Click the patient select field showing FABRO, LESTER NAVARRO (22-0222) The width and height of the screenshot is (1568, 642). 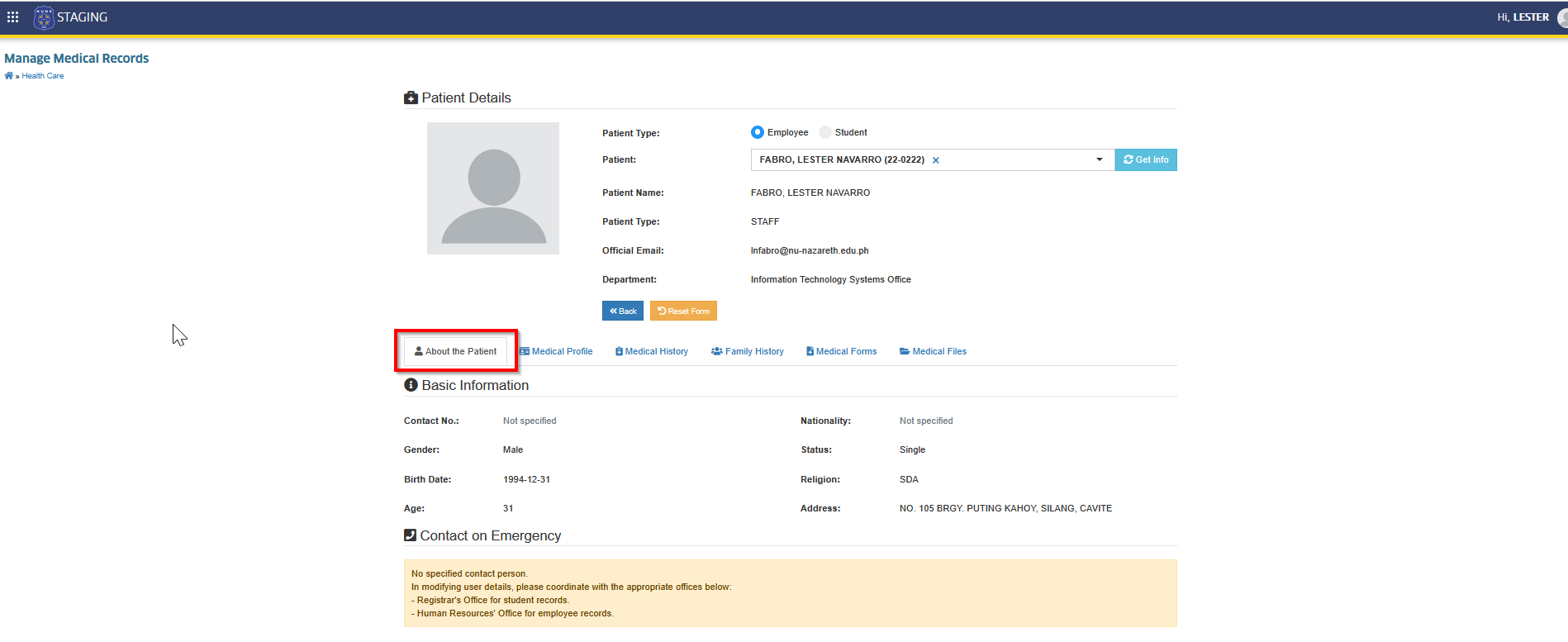[933, 159]
